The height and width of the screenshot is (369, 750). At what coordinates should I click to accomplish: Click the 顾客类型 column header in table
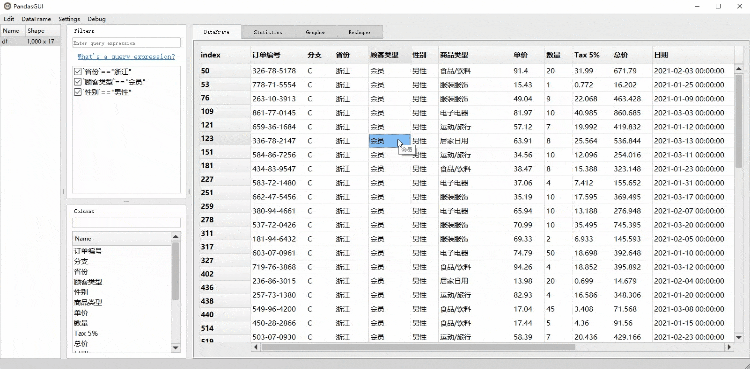pyautogui.click(x=389, y=55)
